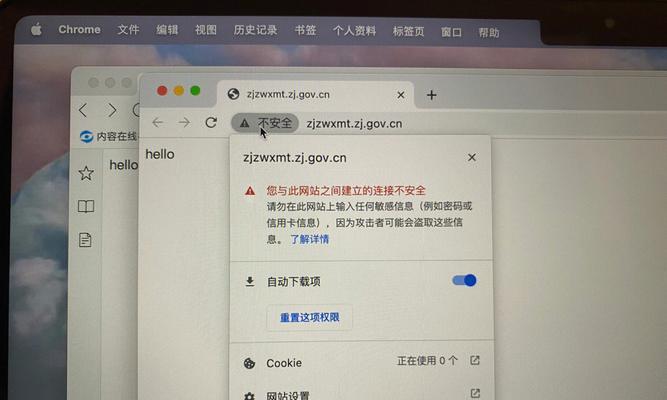
Task: Click the 不安全 security chip
Action: coord(265,123)
